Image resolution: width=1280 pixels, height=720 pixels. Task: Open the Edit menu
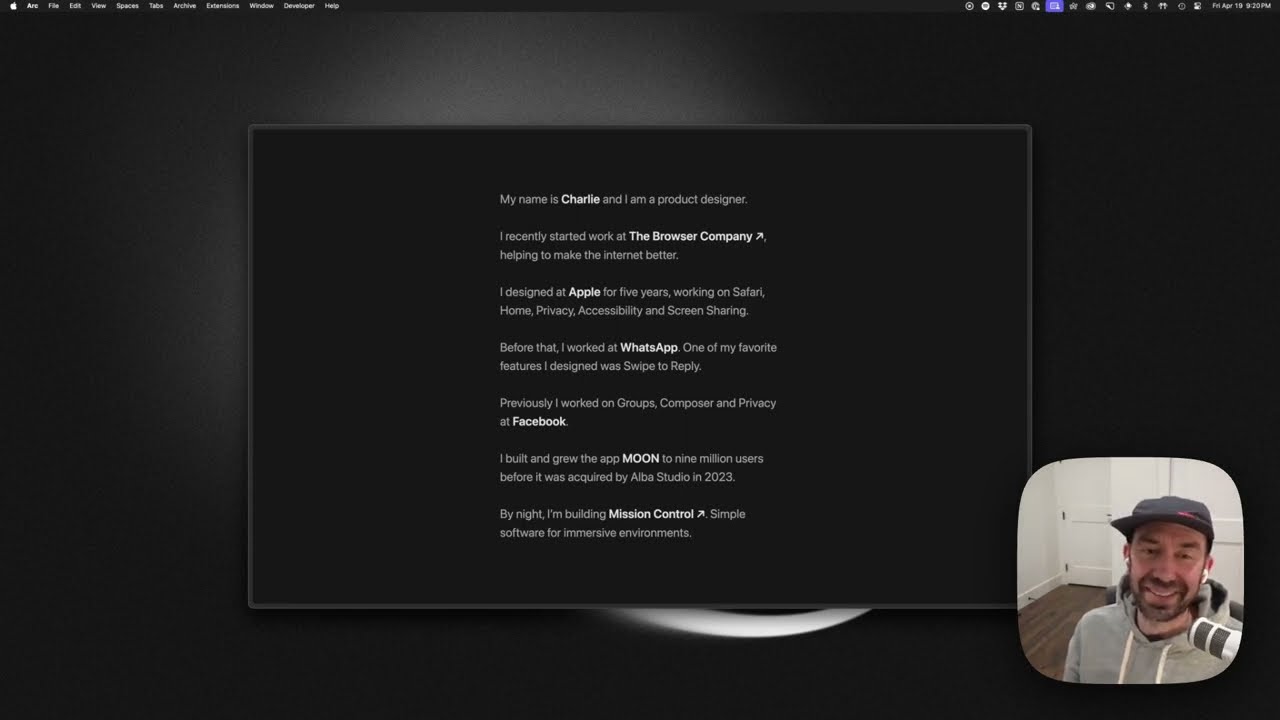(75, 6)
